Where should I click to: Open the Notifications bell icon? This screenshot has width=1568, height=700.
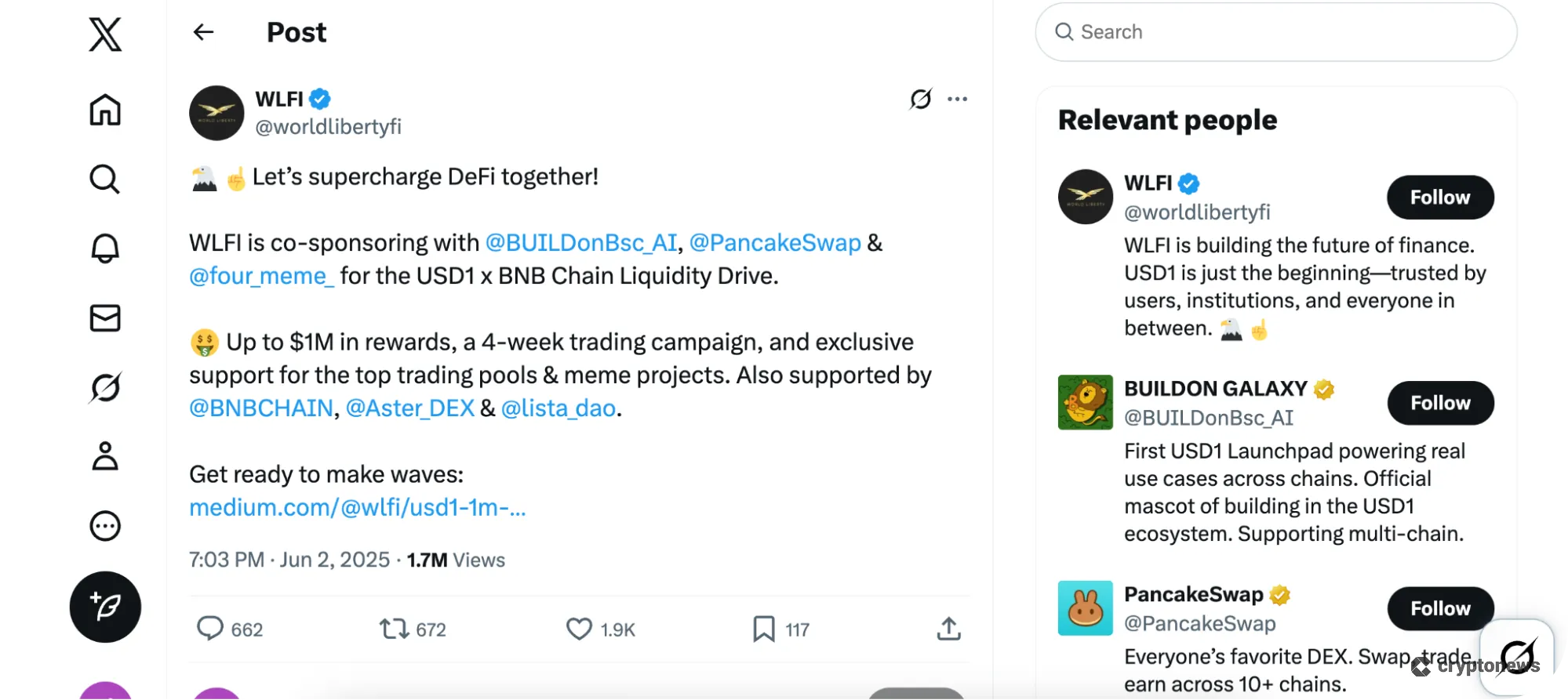pyautogui.click(x=105, y=248)
